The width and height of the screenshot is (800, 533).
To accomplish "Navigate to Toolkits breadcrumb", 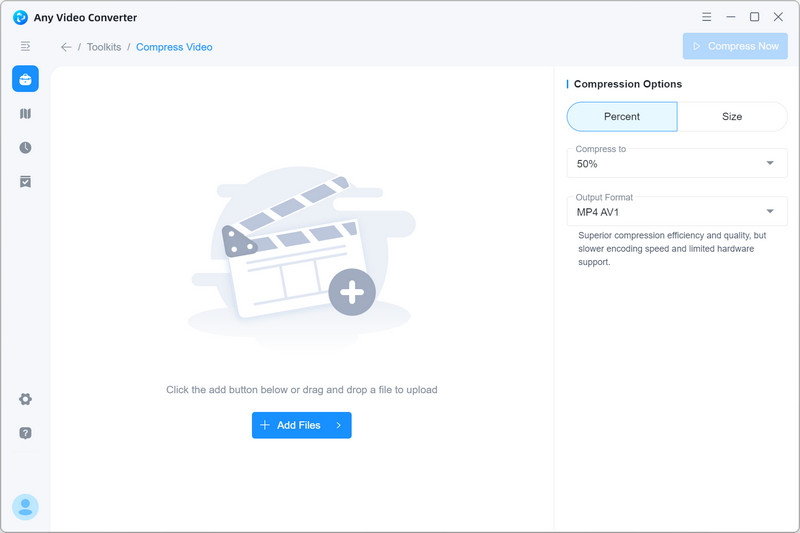I will click(104, 47).
